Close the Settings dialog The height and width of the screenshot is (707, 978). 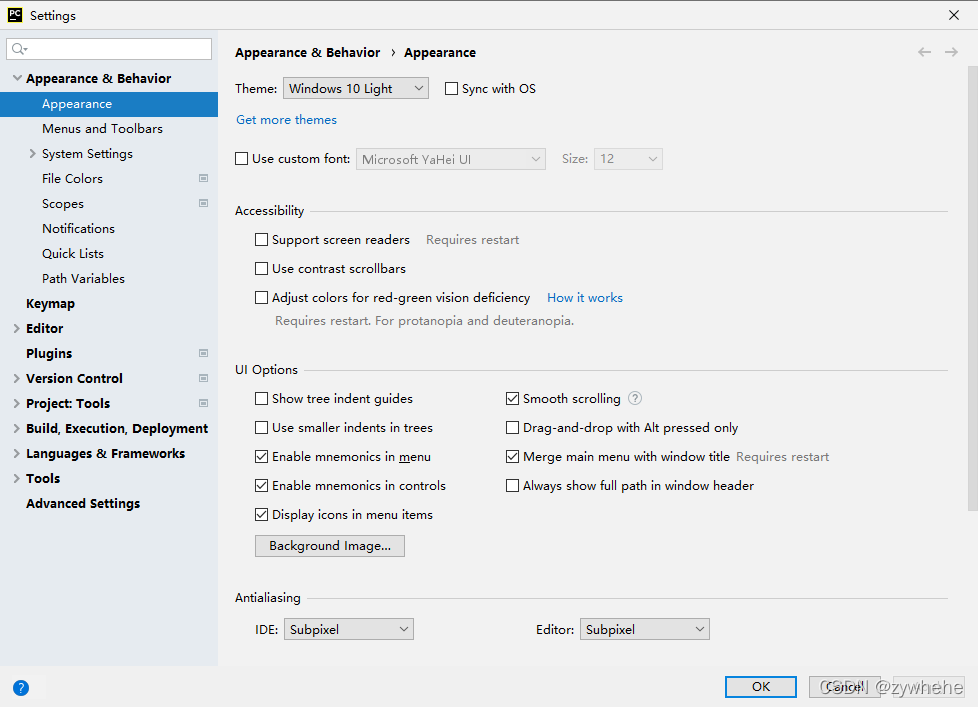click(954, 15)
